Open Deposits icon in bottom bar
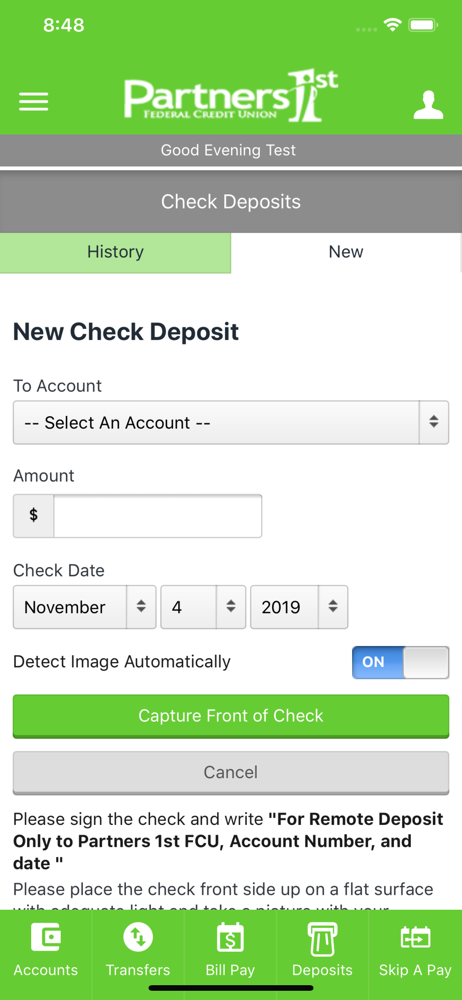The width and height of the screenshot is (462, 1000). click(322, 938)
